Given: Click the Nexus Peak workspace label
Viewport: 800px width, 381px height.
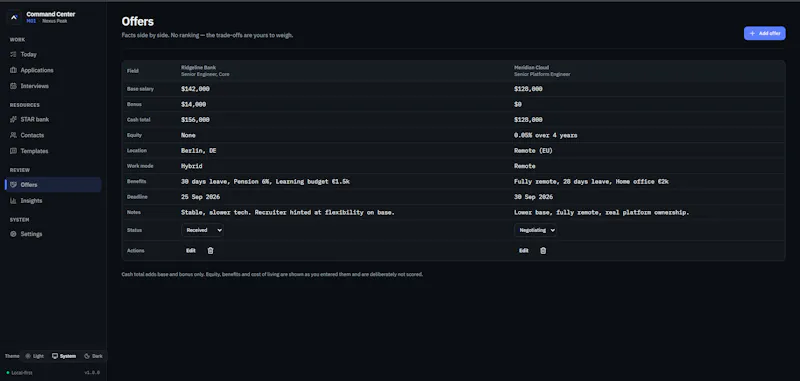Looking at the screenshot, I should click(55, 21).
